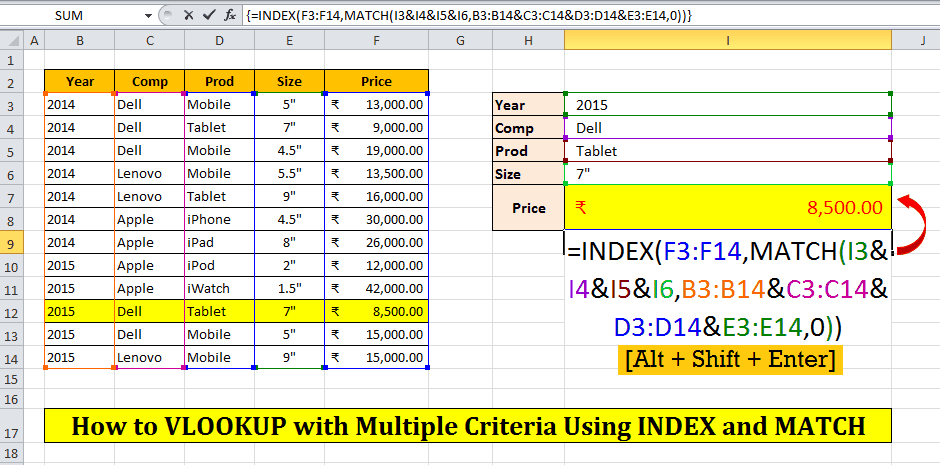940x465 pixels.
Task: Click the Enter checkmark formula button
Action: click(x=209, y=16)
